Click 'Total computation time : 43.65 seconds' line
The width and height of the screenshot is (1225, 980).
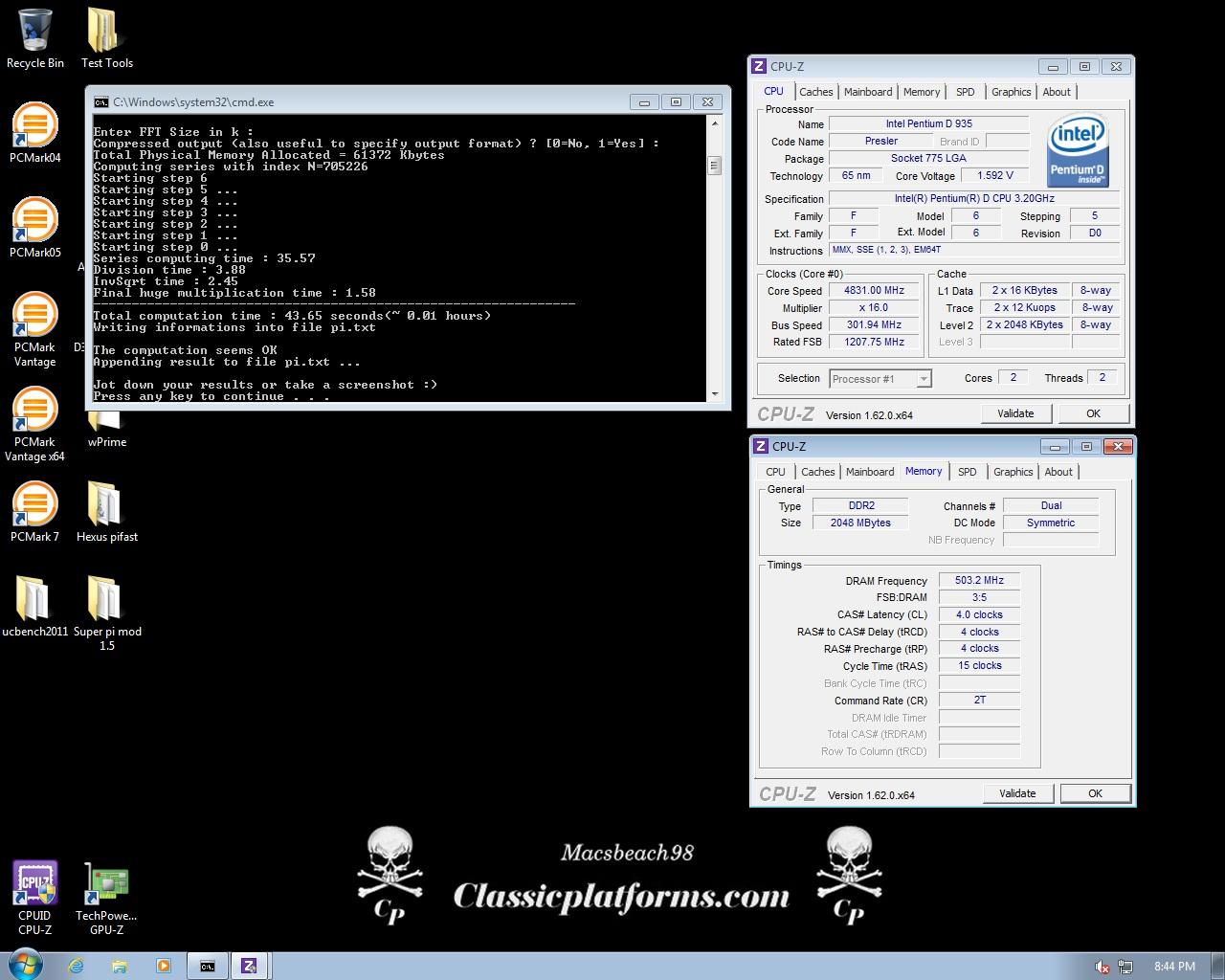click(x=292, y=316)
